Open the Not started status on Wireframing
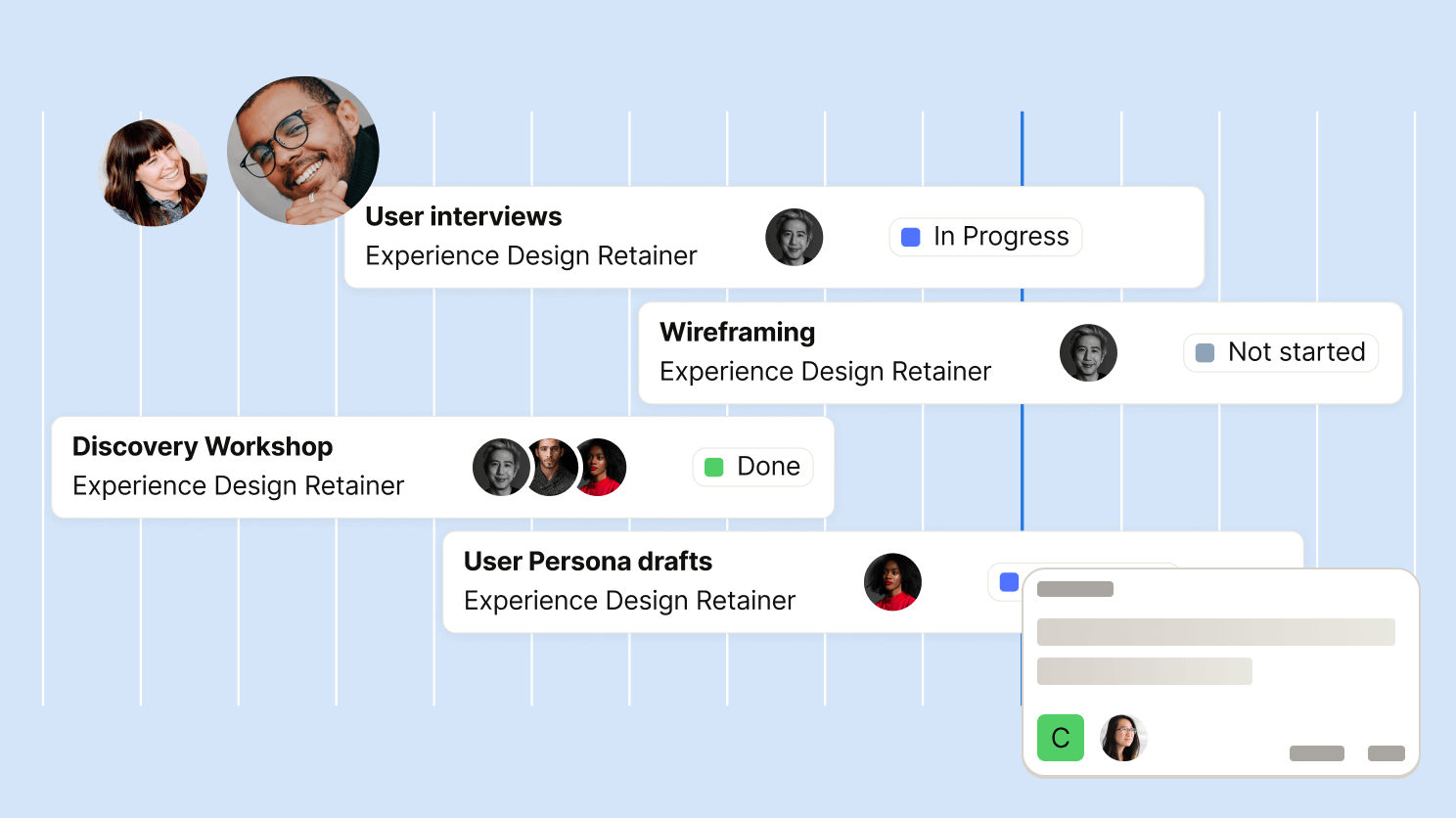 tap(1281, 352)
